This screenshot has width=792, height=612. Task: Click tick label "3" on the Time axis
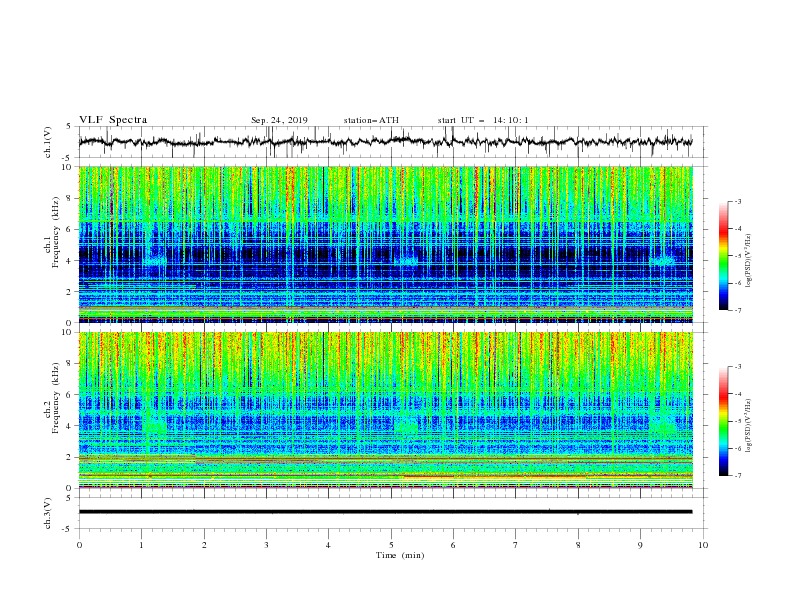[266, 545]
